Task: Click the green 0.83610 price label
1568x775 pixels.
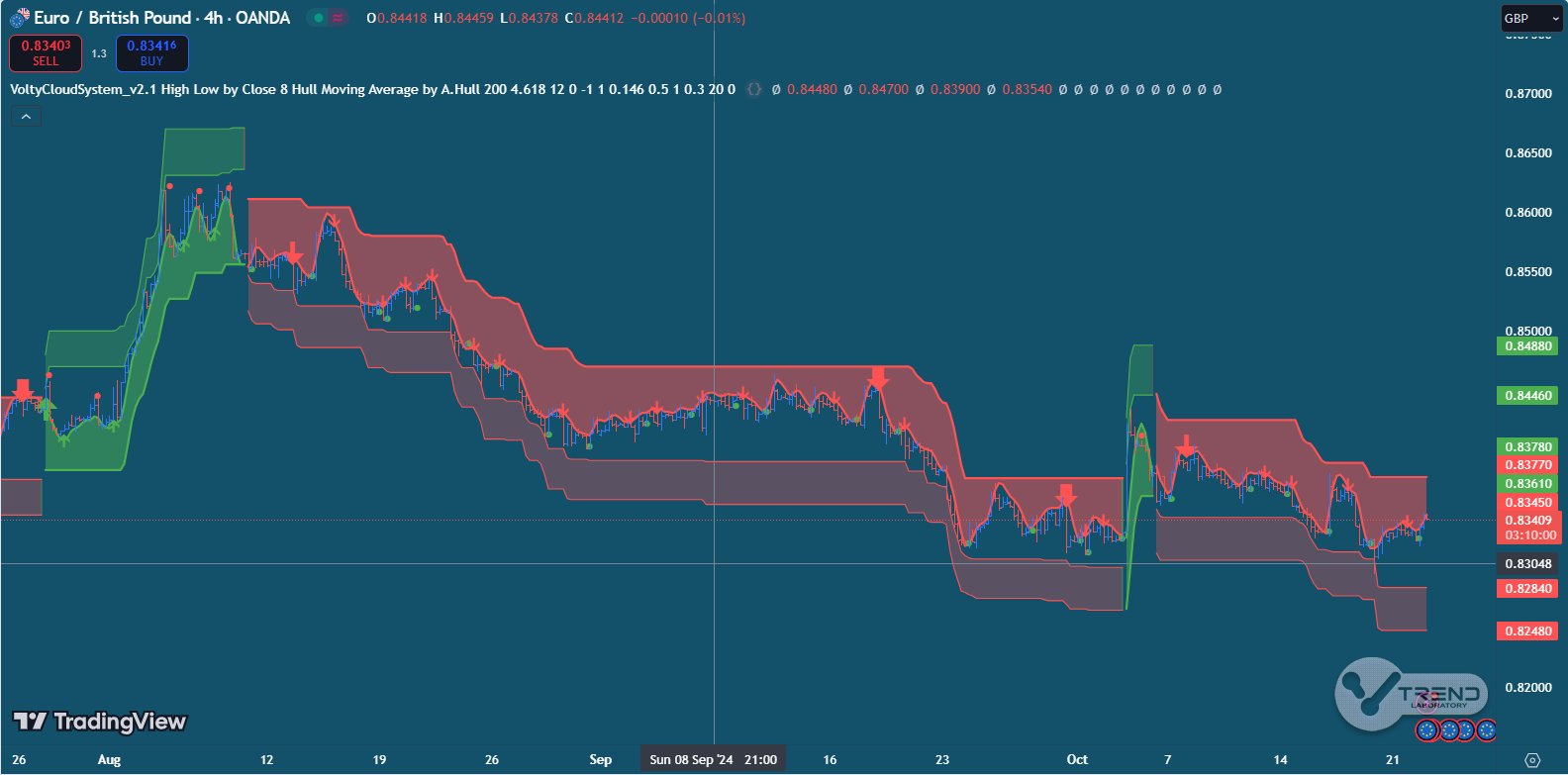Action: pyautogui.click(x=1528, y=484)
